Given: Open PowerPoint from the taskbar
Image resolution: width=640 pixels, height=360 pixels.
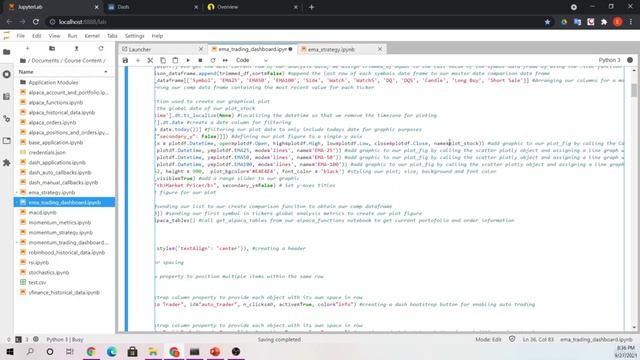Looking at the screenshot, I should pos(215,351).
